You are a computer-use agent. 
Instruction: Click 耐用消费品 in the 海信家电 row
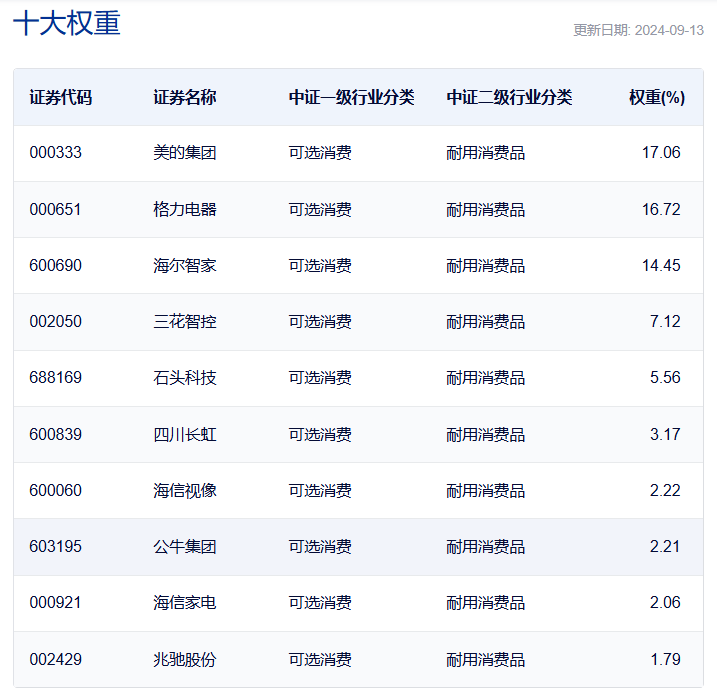pos(485,602)
